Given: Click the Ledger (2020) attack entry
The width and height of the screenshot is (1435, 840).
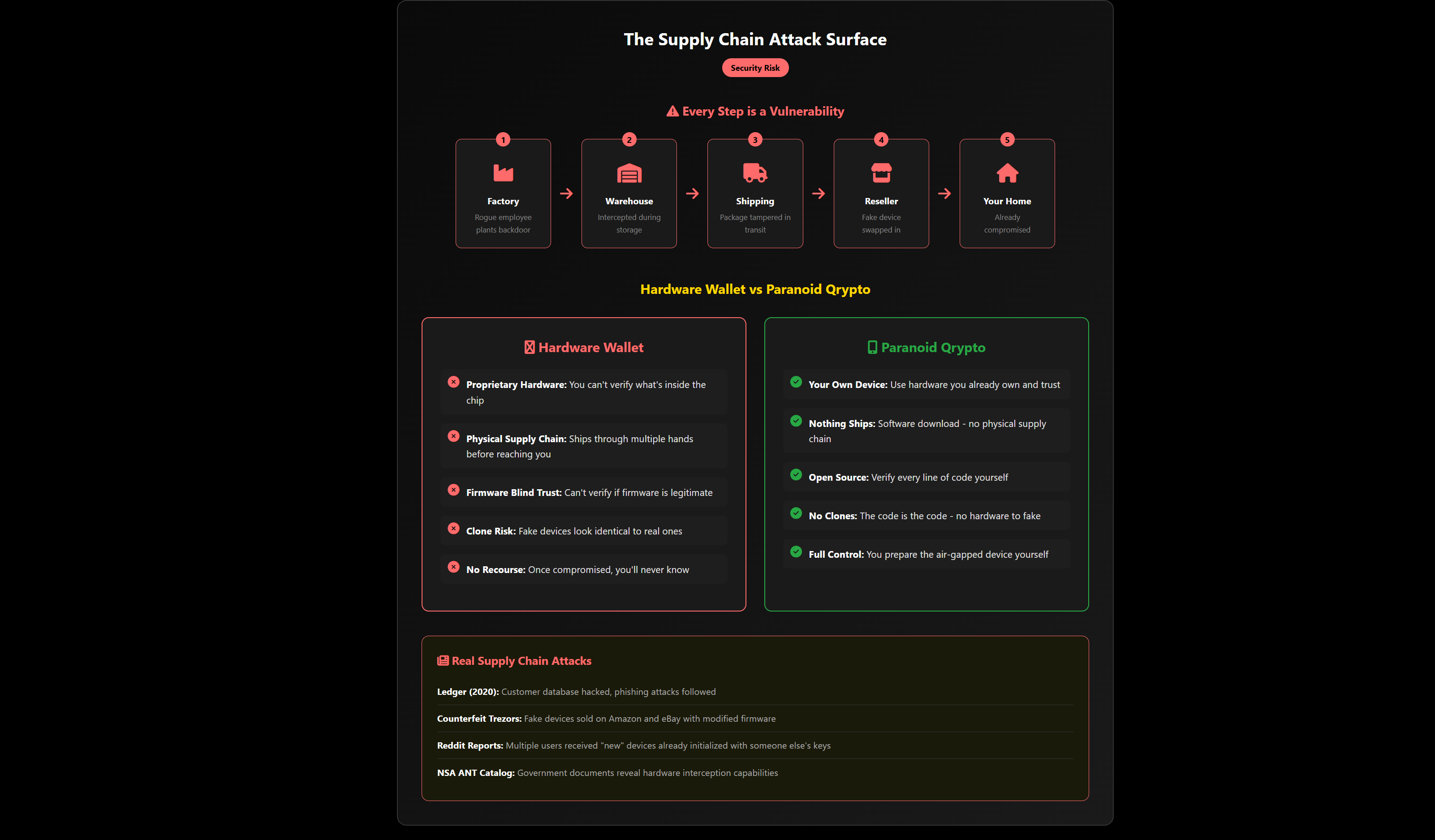Looking at the screenshot, I should [576, 691].
